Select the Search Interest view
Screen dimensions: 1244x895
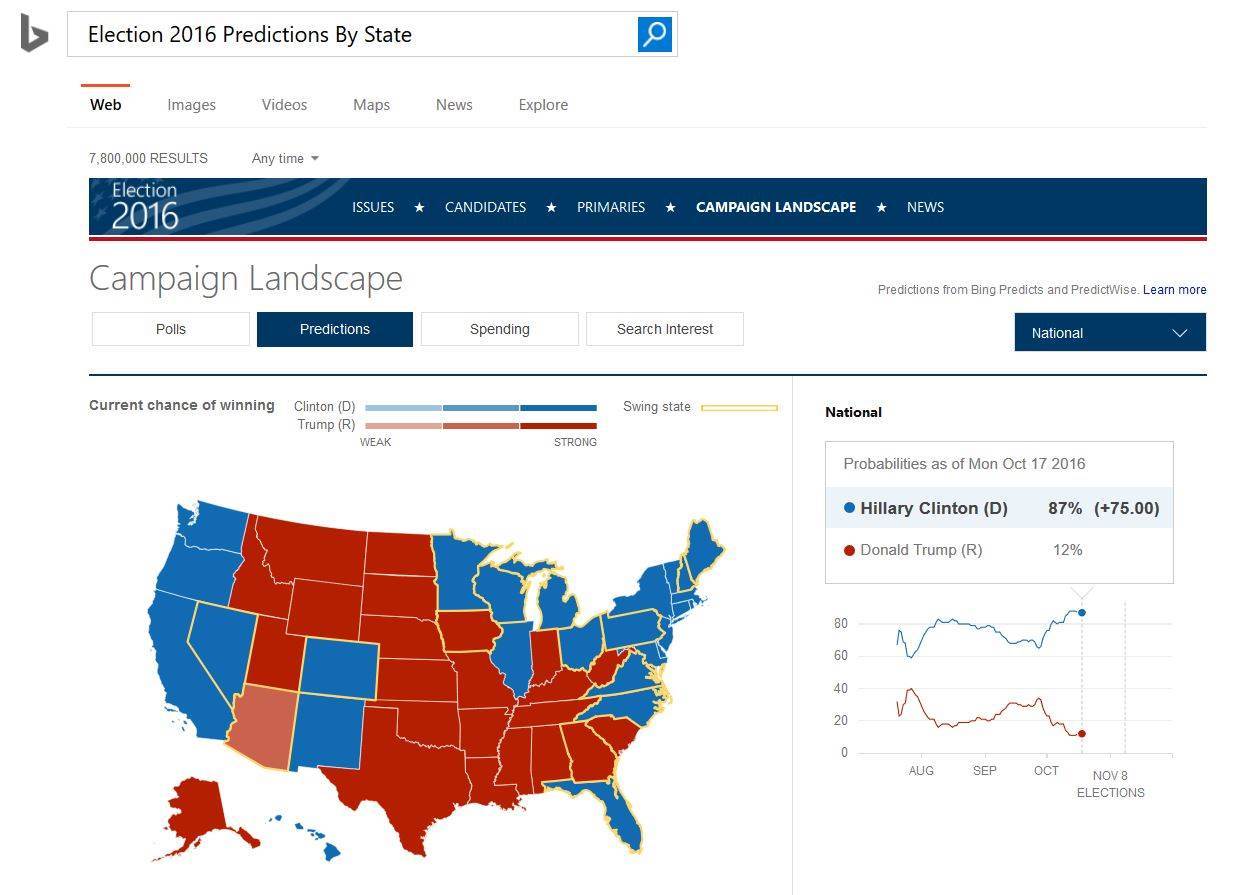(665, 329)
